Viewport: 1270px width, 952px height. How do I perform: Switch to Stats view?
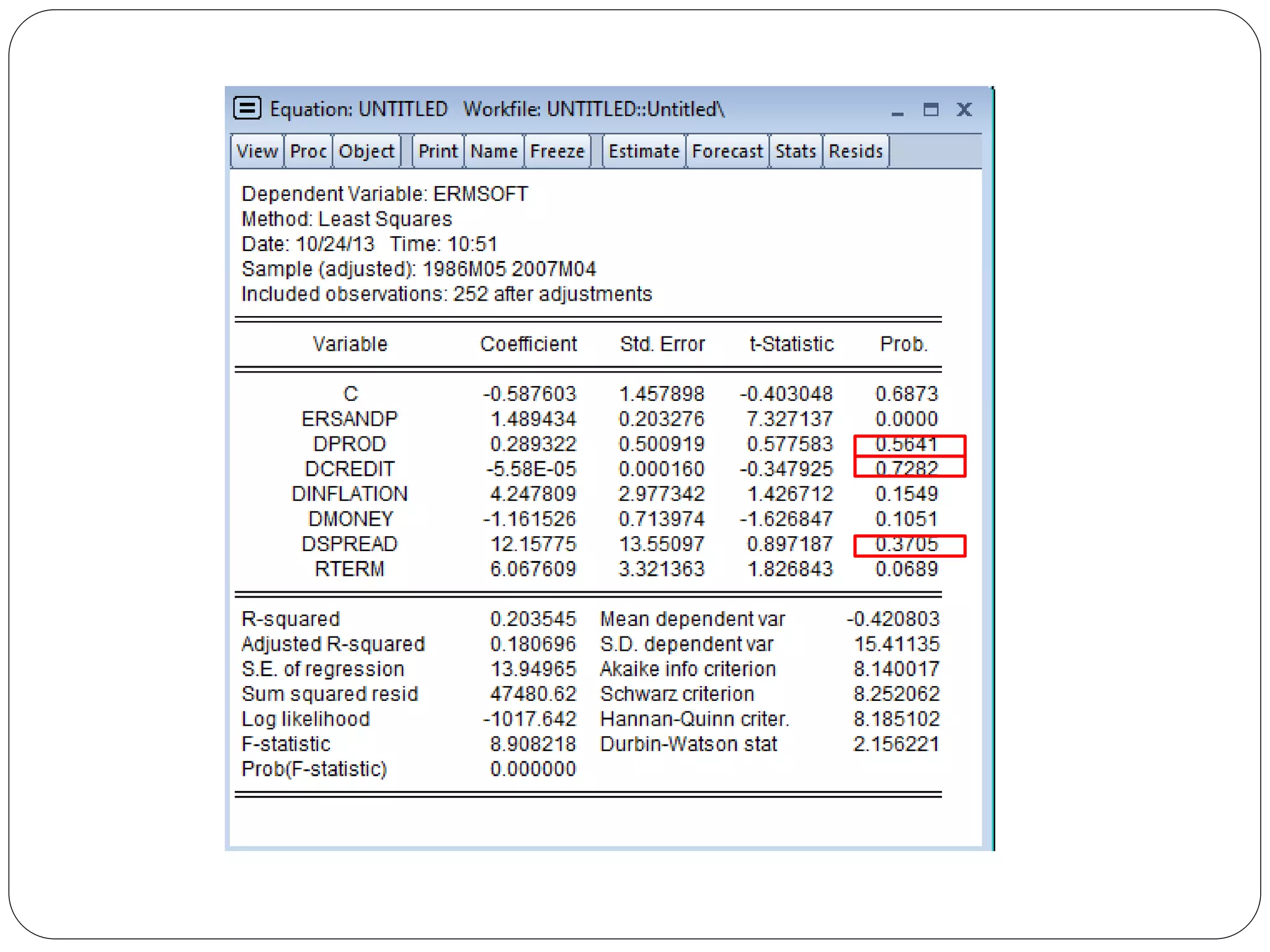pyautogui.click(x=796, y=151)
